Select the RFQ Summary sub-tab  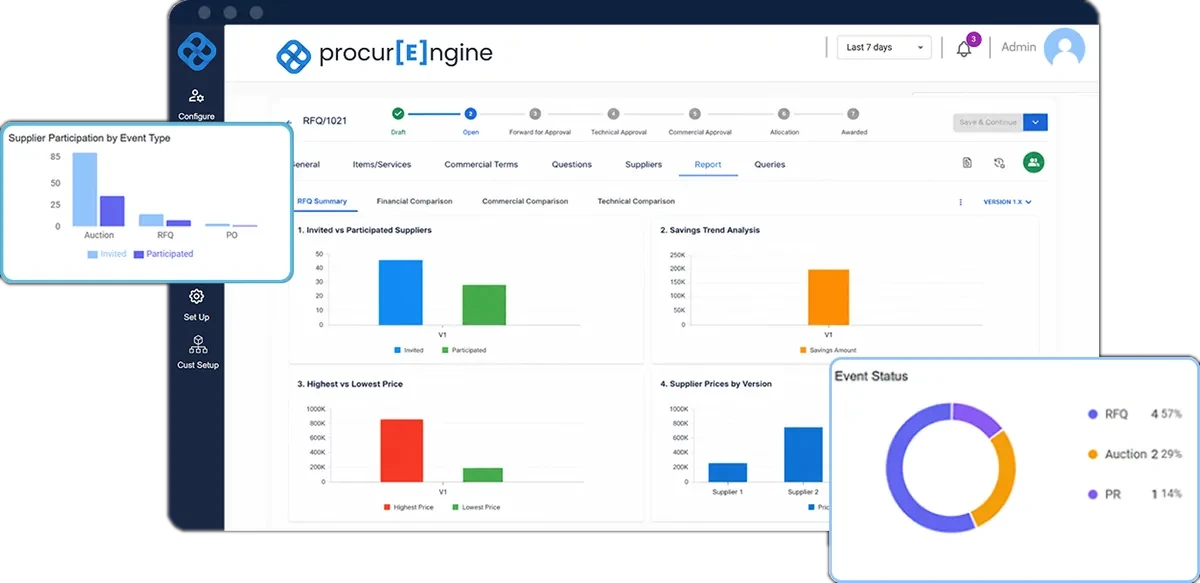tap(322, 201)
